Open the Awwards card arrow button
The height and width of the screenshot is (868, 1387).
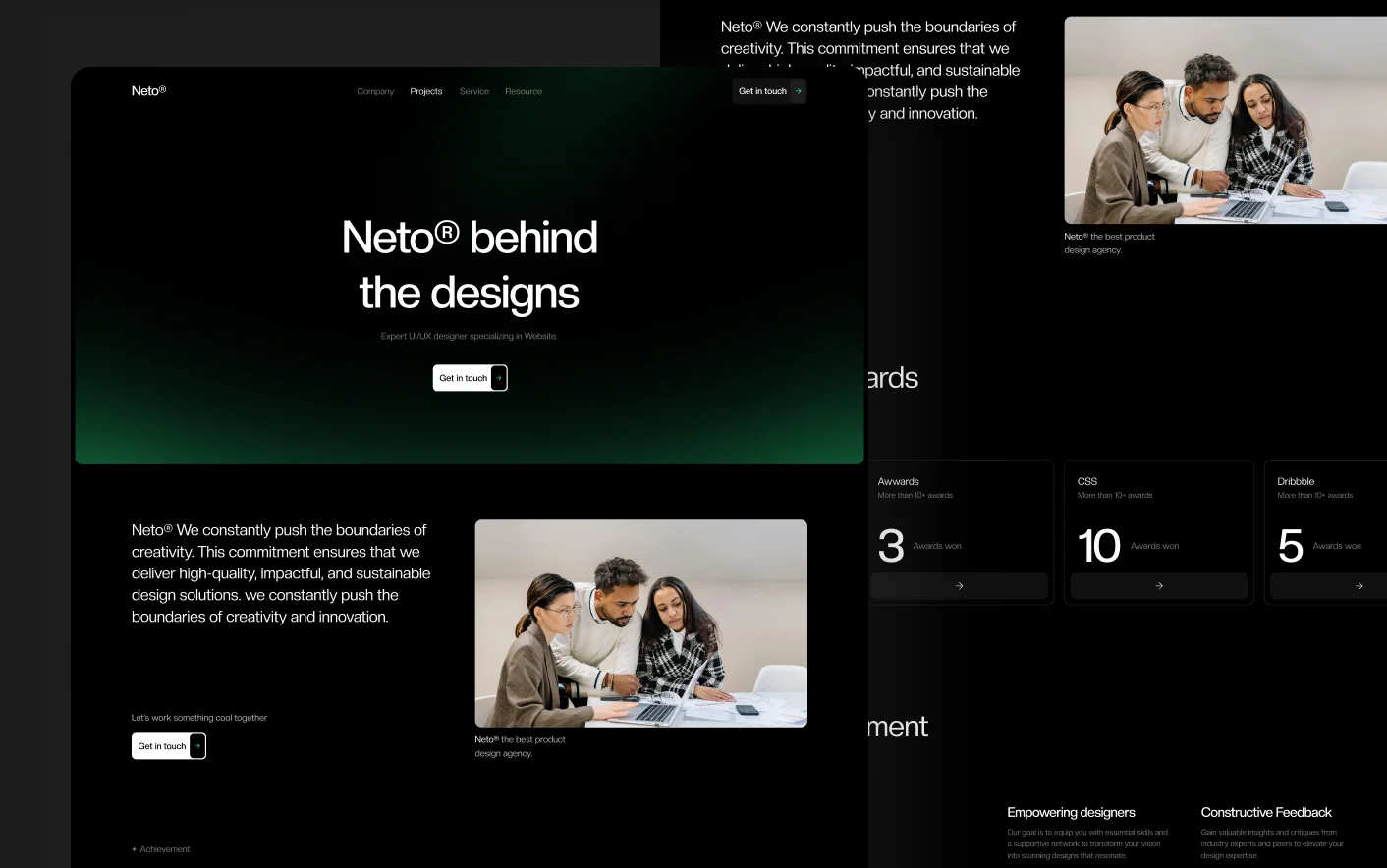tap(959, 586)
